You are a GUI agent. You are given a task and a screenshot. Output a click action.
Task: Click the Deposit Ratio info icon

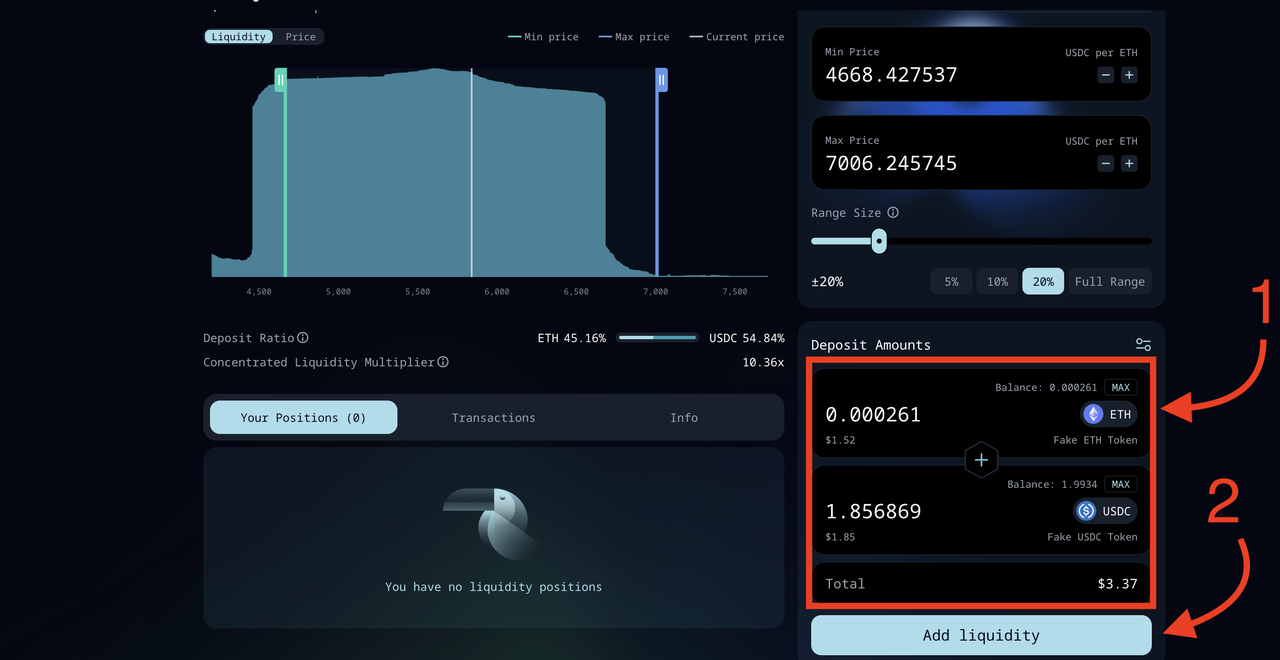tap(303, 338)
